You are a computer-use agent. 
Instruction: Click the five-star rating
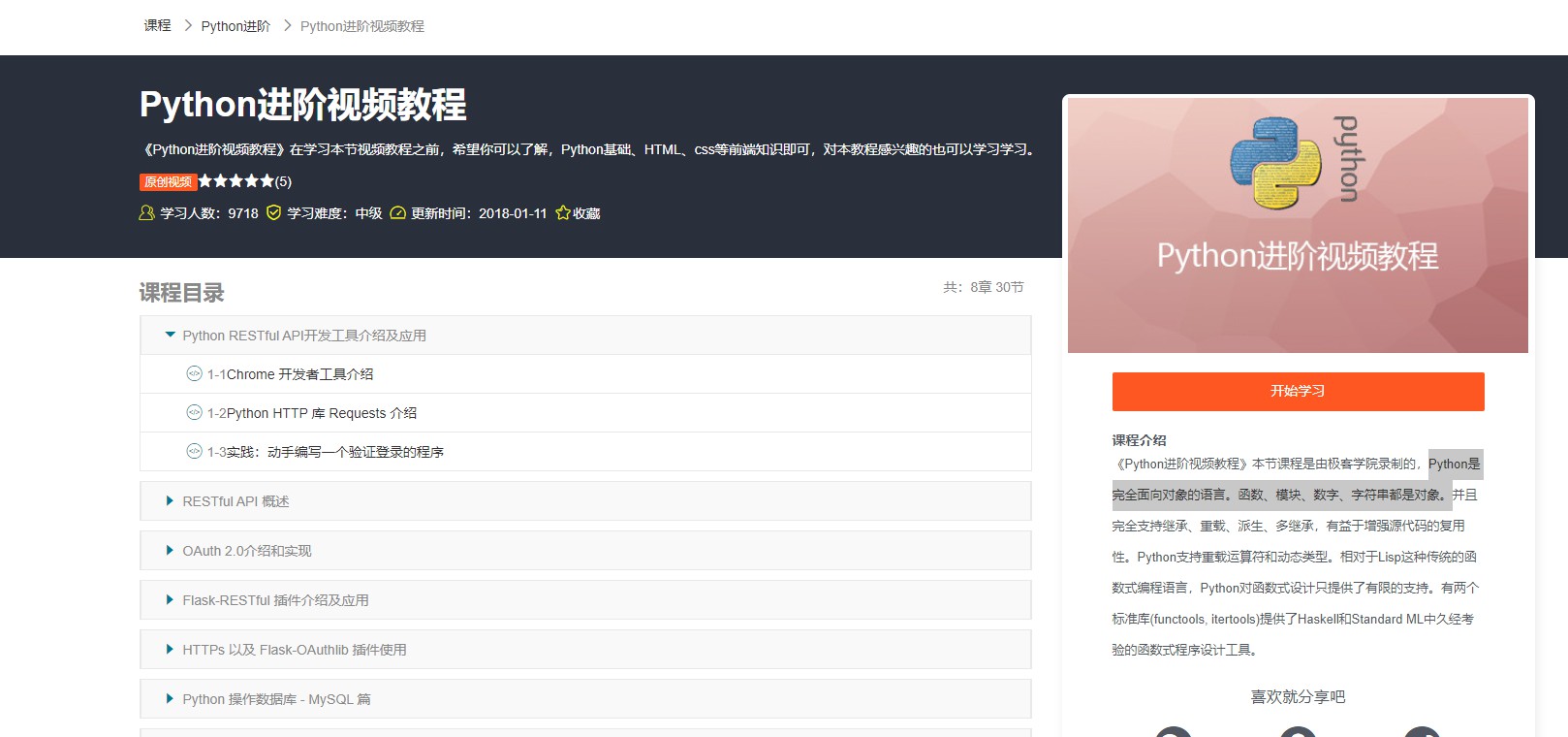pyautogui.click(x=236, y=181)
